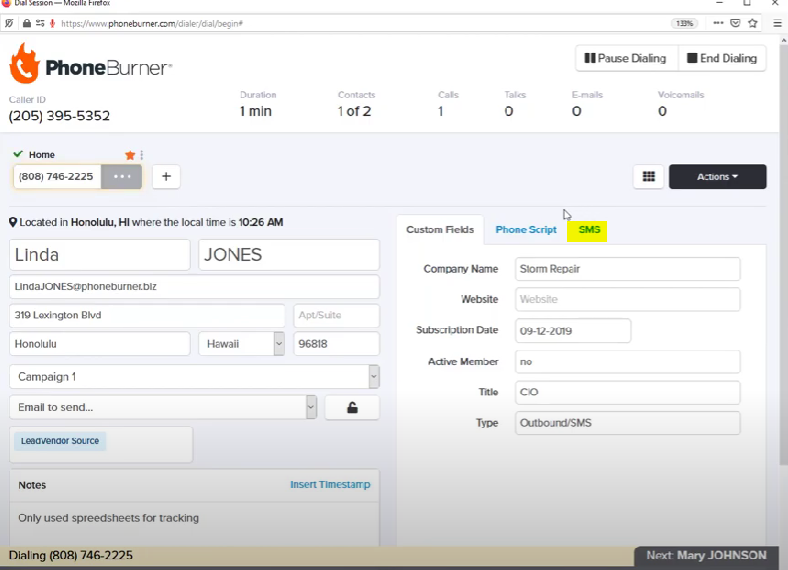This screenshot has width=788, height=570.
Task: Open the Firefox hamburger menu
Action: tap(777, 23)
